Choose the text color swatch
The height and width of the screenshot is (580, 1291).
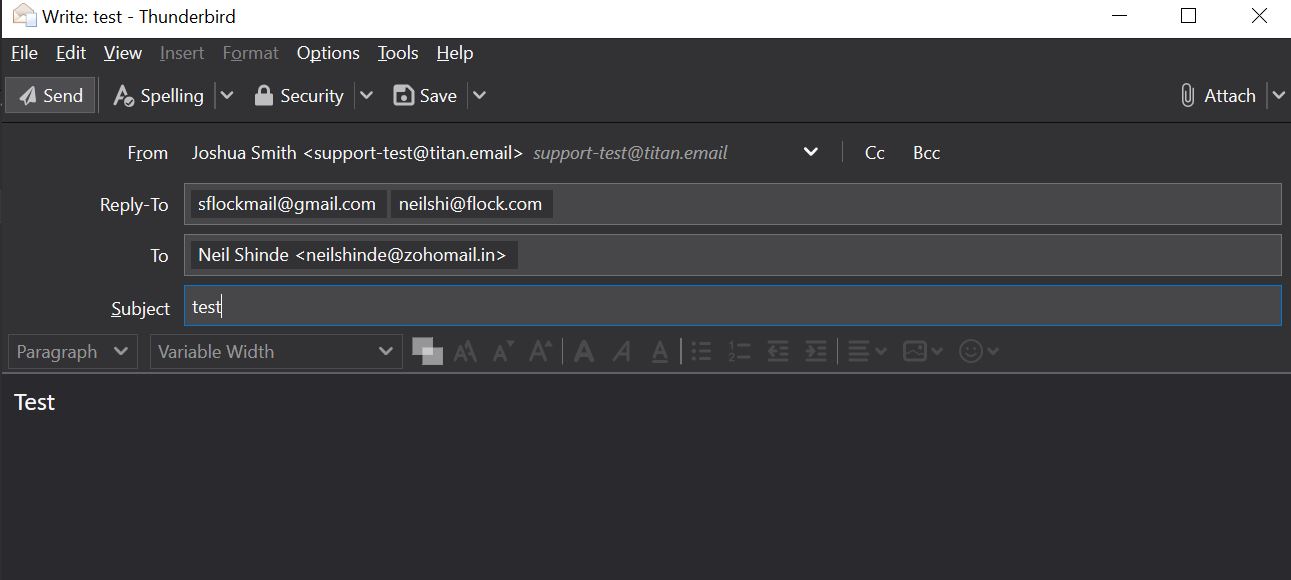click(x=427, y=351)
